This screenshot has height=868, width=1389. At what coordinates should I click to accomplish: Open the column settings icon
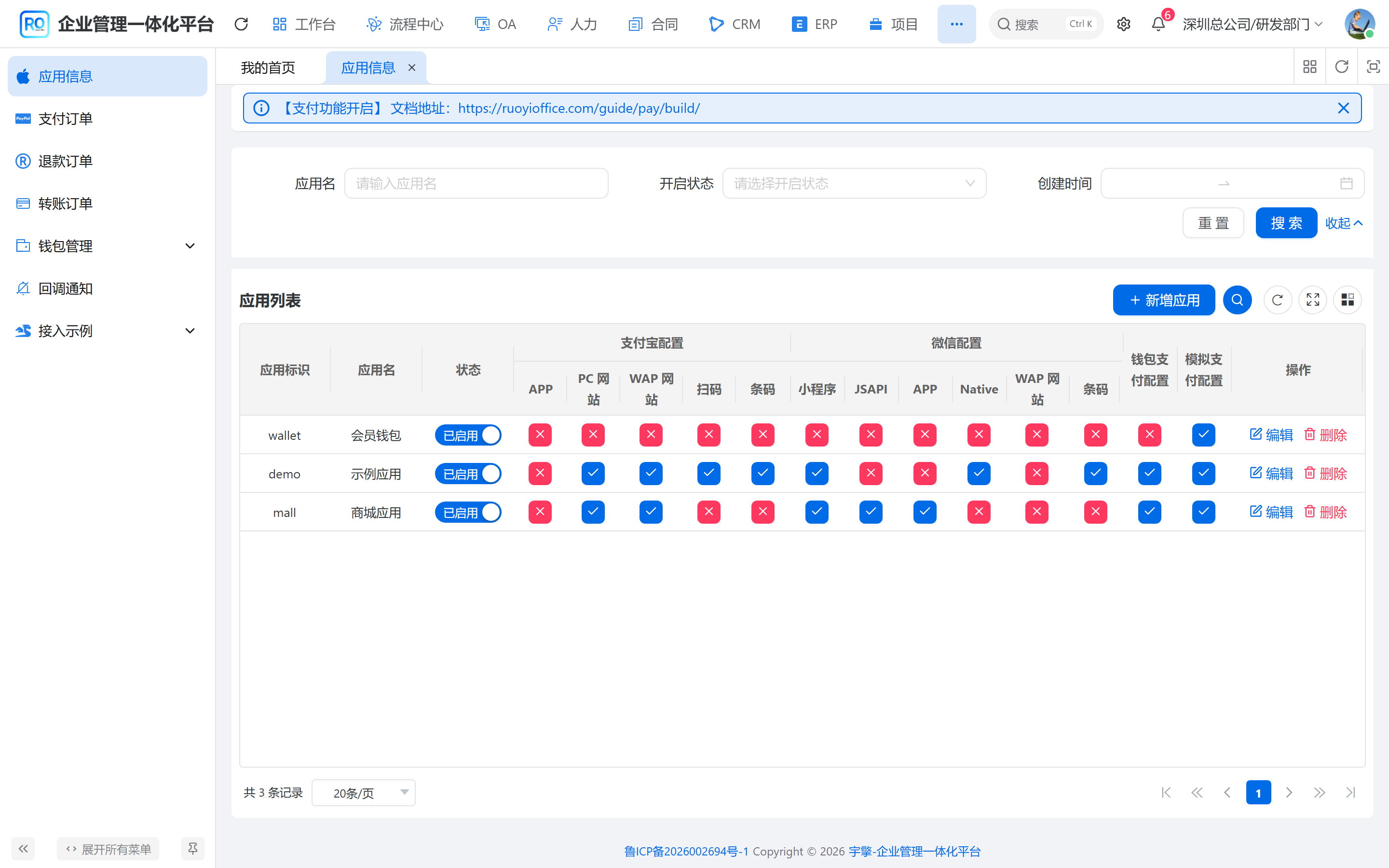coord(1348,299)
